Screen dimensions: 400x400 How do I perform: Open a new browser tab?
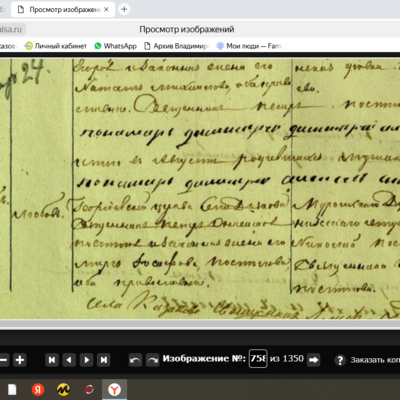(x=124, y=9)
